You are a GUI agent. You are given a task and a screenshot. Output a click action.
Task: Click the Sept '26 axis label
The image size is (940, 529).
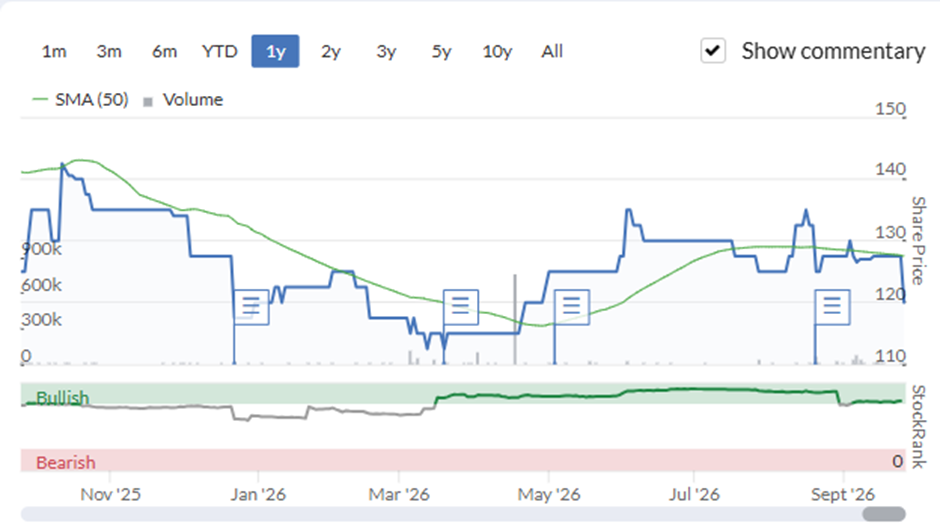pyautogui.click(x=843, y=495)
